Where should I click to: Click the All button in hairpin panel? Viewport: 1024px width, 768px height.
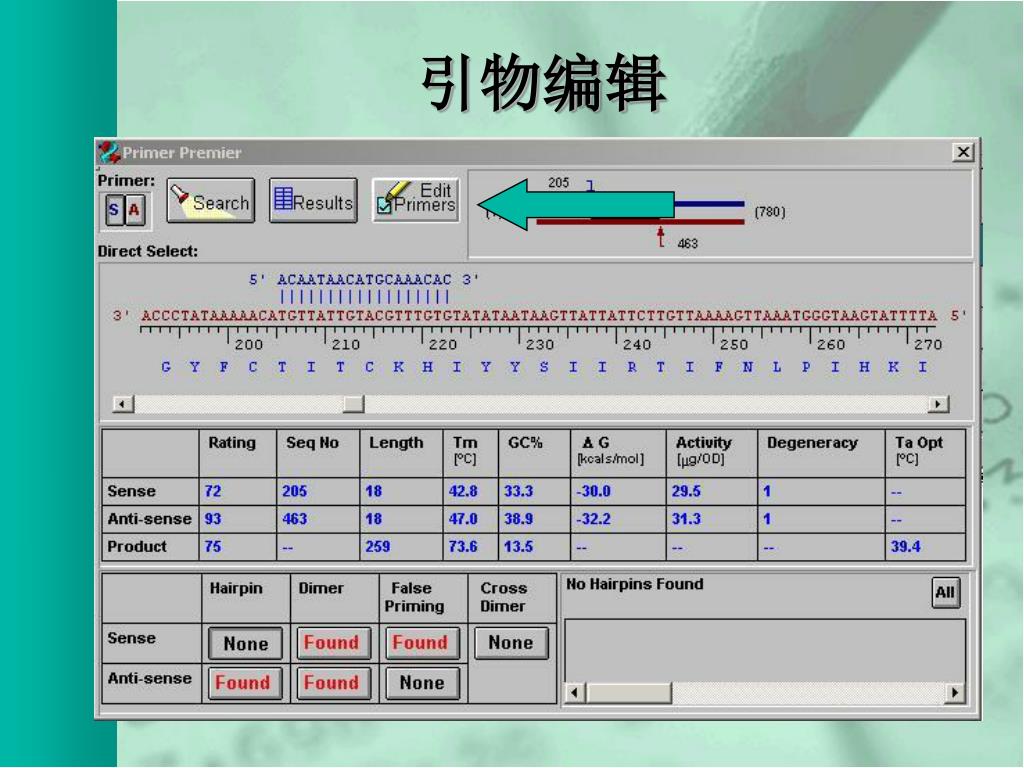click(945, 593)
